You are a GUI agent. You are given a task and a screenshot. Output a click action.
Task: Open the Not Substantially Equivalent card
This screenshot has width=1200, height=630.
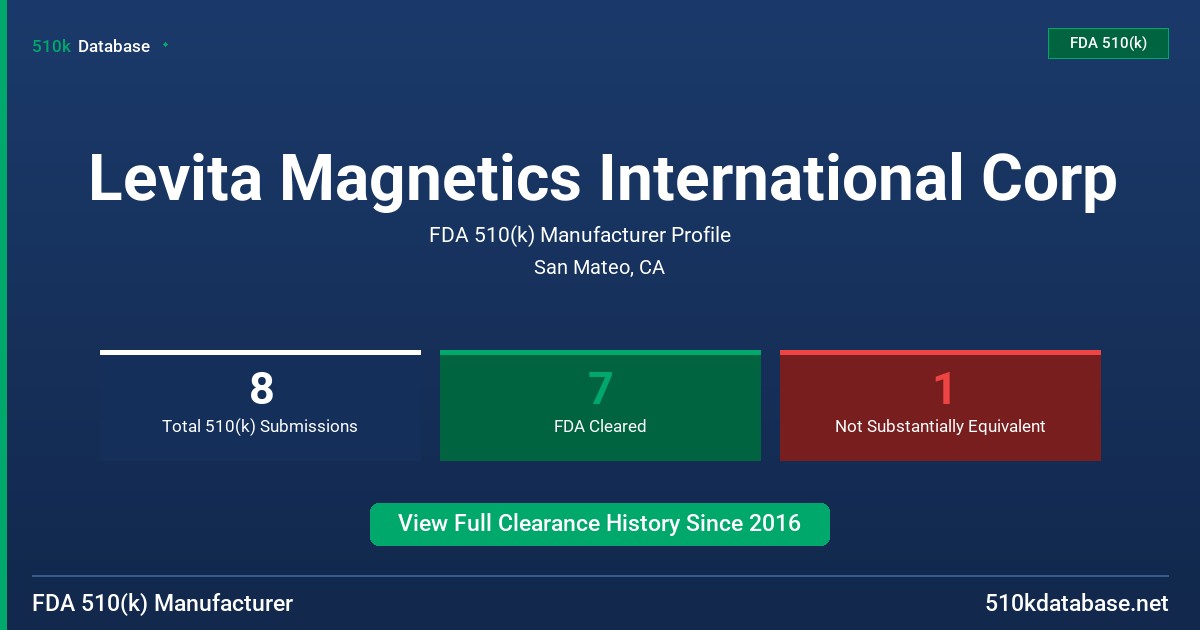coord(940,406)
